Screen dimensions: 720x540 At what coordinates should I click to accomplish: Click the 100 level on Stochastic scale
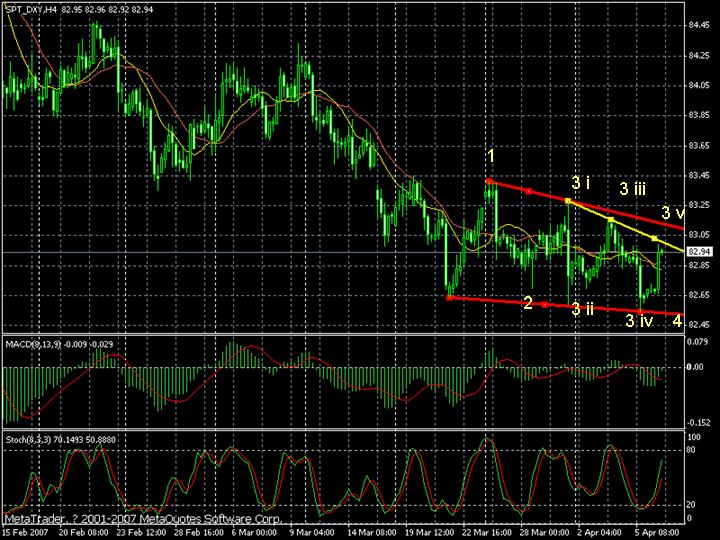694,437
